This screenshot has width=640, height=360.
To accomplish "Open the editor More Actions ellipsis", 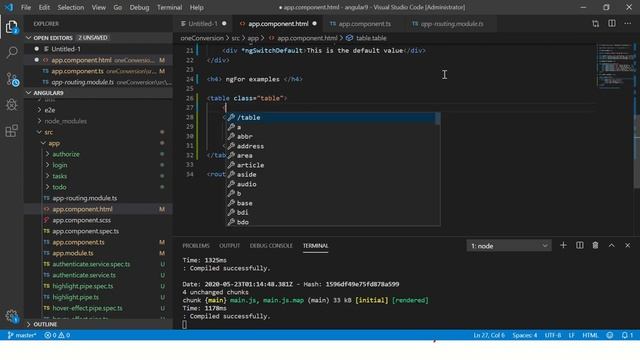I will coord(627,24).
